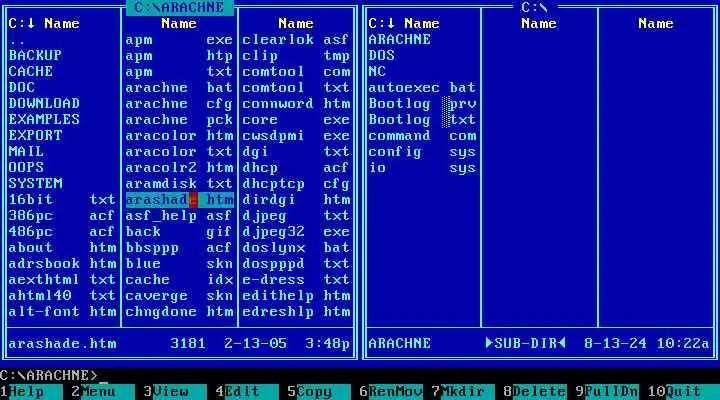Select the djpeg32 exe file
This screenshot has width=720, height=400.
296,232
